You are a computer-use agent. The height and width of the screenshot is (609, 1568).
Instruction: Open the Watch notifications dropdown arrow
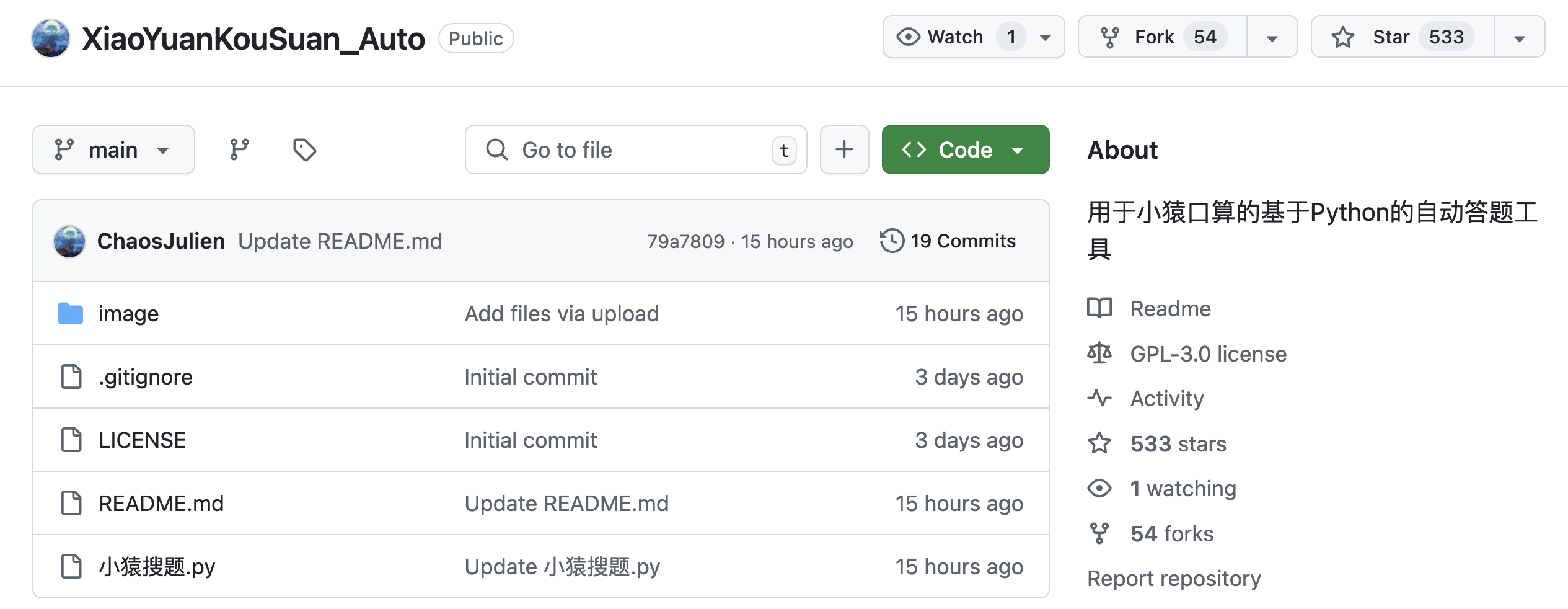coord(1046,38)
